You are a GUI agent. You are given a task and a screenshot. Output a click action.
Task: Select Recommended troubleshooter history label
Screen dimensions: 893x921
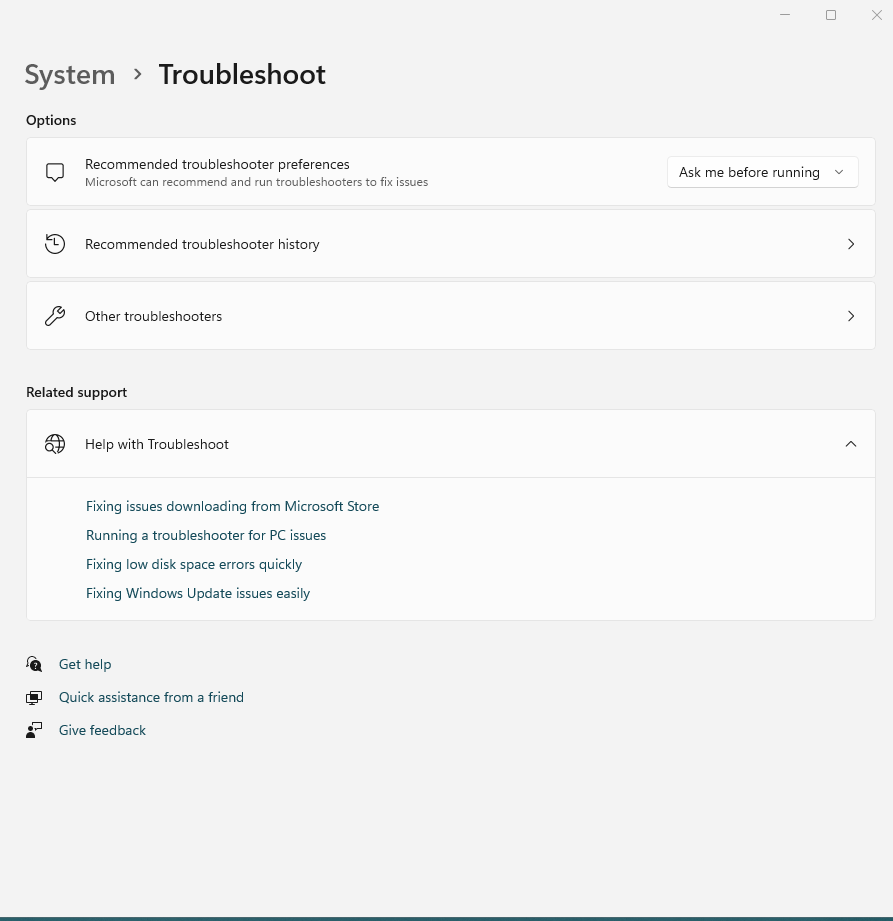click(x=202, y=244)
